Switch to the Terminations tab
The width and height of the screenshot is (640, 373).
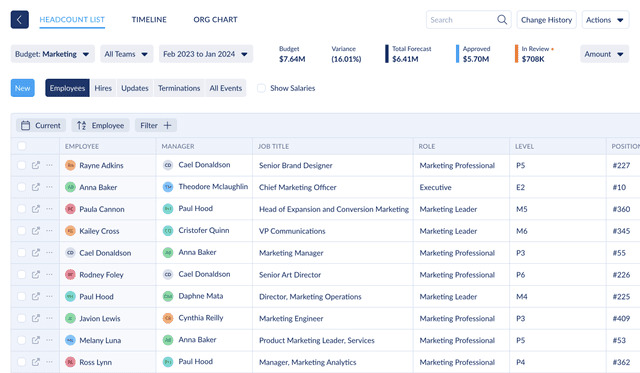(179, 88)
